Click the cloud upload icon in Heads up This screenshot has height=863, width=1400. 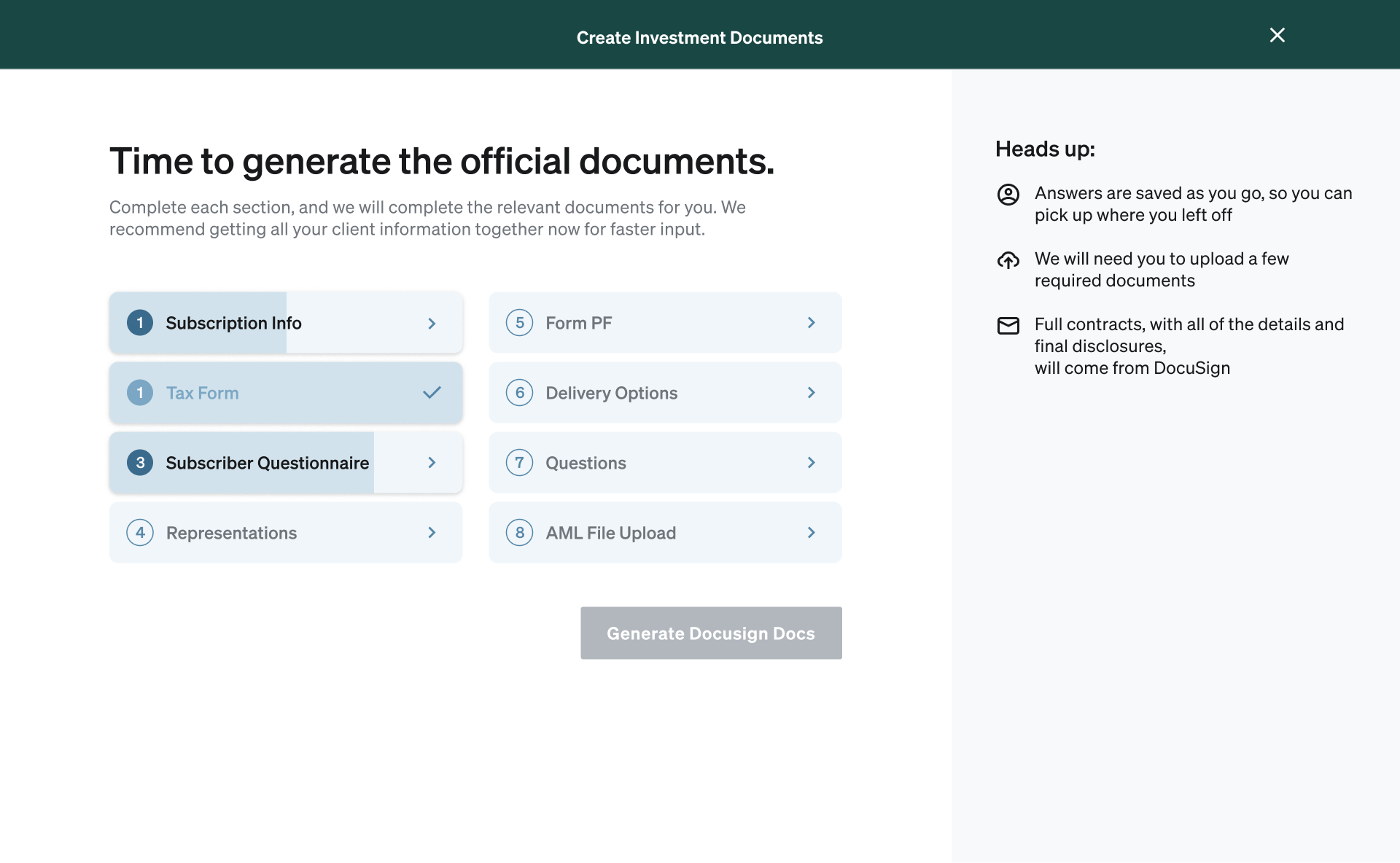pyautogui.click(x=1008, y=260)
